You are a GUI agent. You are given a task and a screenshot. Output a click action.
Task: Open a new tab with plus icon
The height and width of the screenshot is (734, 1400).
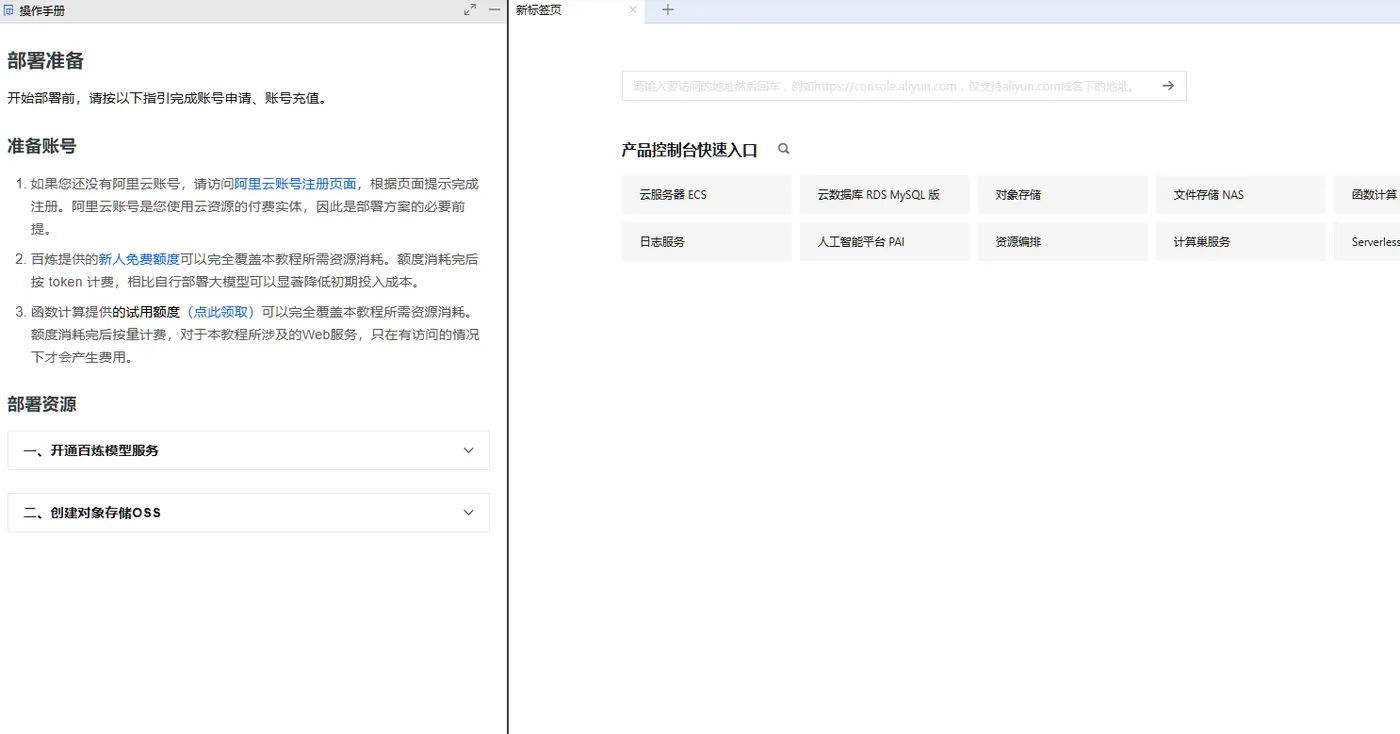(x=668, y=10)
